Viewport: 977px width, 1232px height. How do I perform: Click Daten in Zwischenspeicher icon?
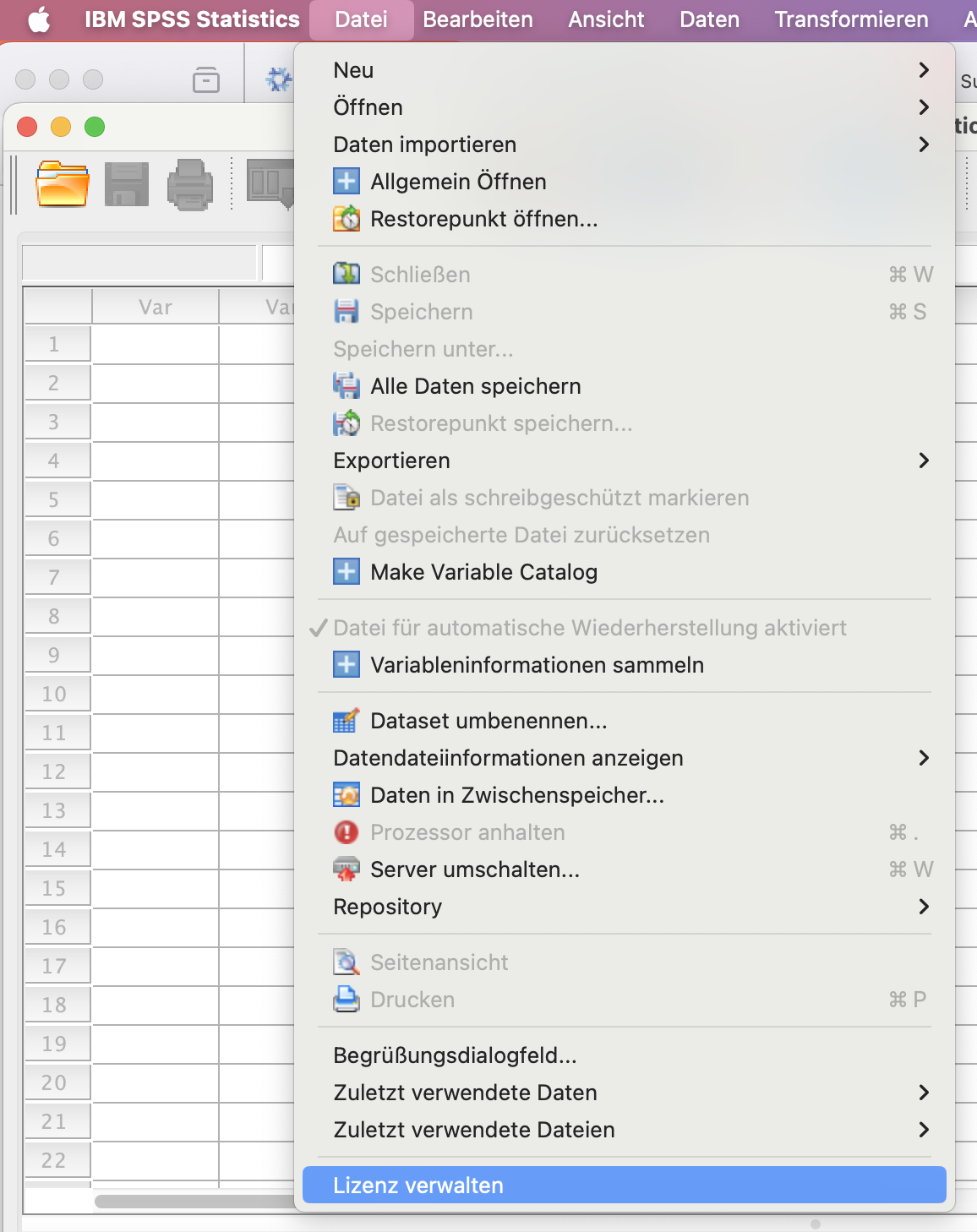pos(346,795)
